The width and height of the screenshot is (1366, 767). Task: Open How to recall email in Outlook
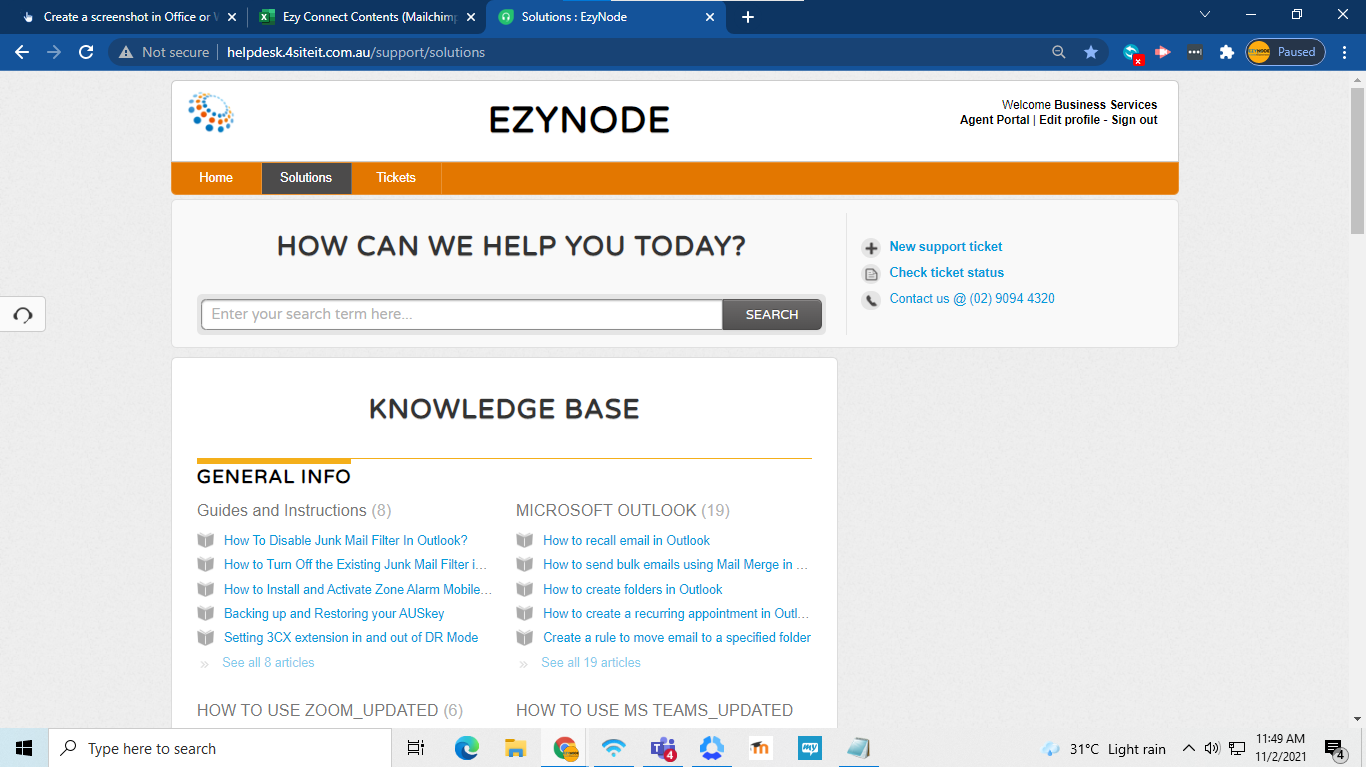tap(626, 540)
